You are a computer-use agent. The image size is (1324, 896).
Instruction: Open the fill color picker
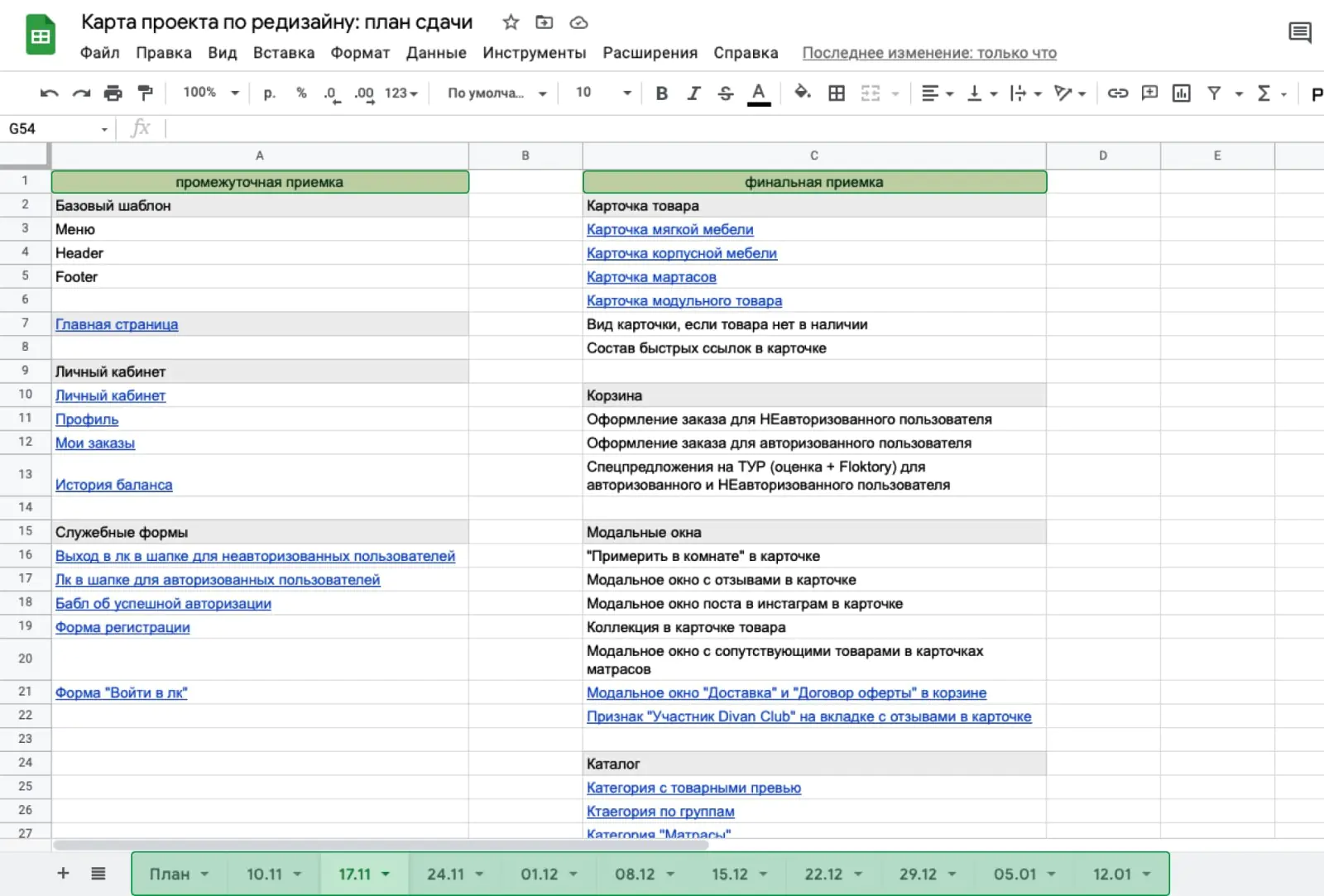(802, 93)
